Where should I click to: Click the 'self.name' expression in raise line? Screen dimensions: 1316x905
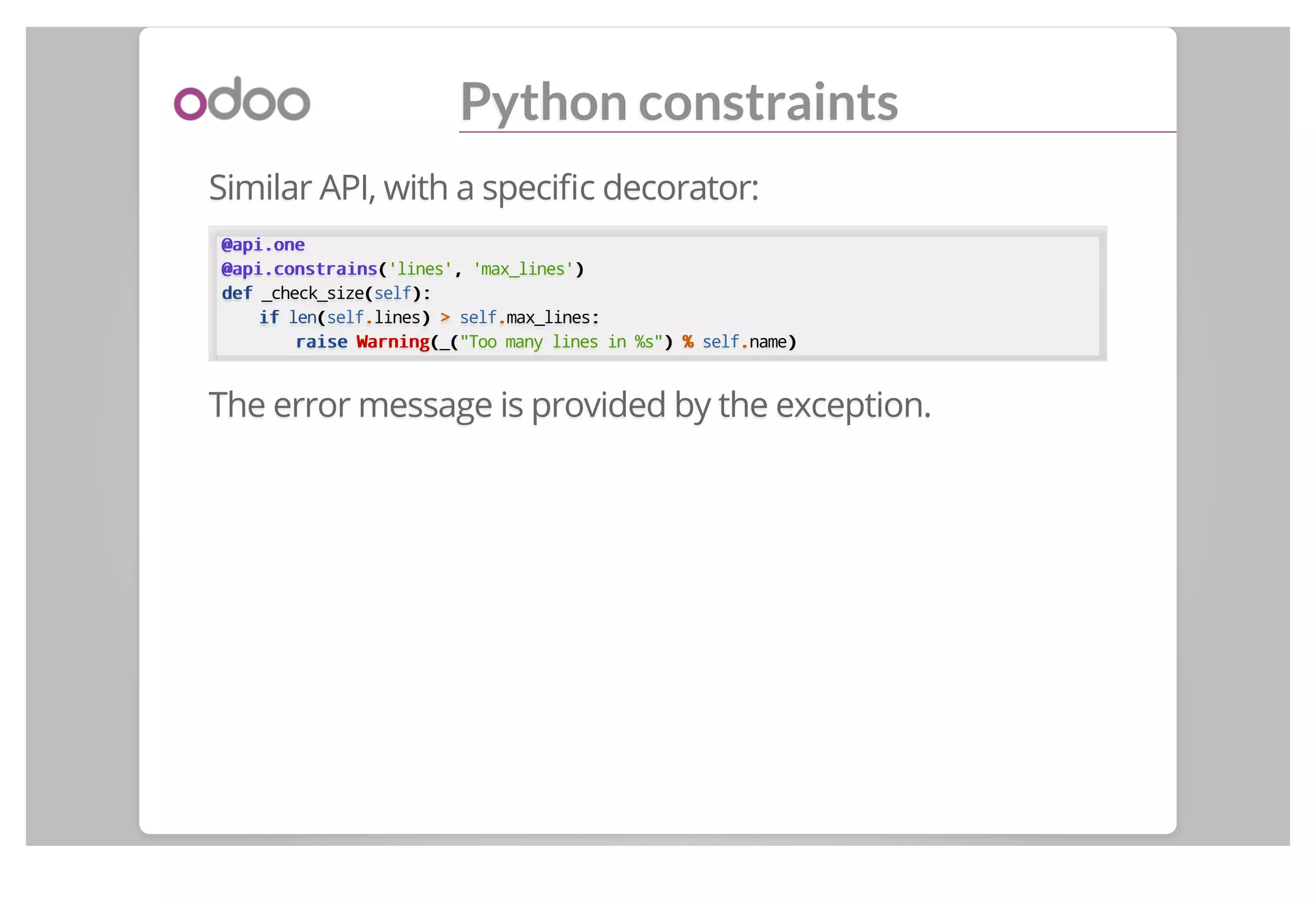[x=744, y=342]
